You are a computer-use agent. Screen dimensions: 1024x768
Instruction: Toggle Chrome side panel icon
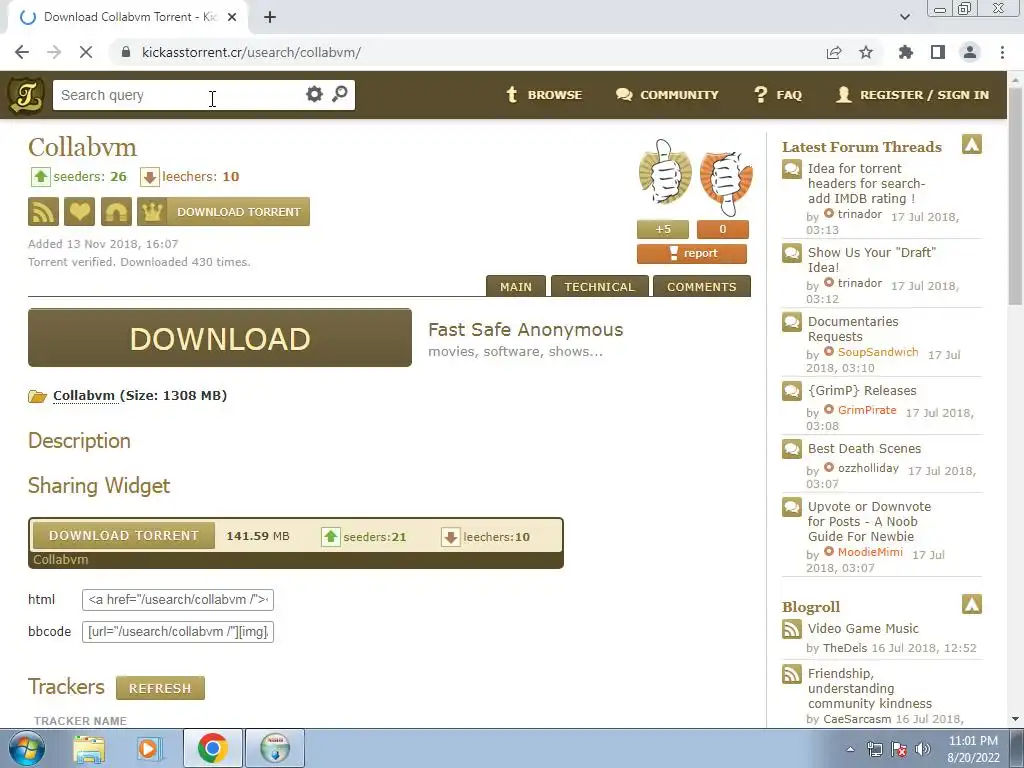coord(938,52)
